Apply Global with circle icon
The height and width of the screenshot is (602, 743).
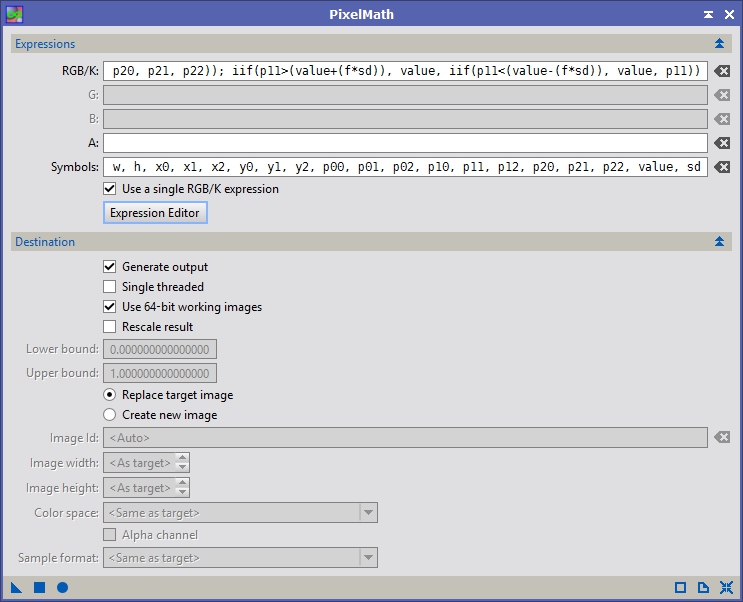tap(63, 588)
